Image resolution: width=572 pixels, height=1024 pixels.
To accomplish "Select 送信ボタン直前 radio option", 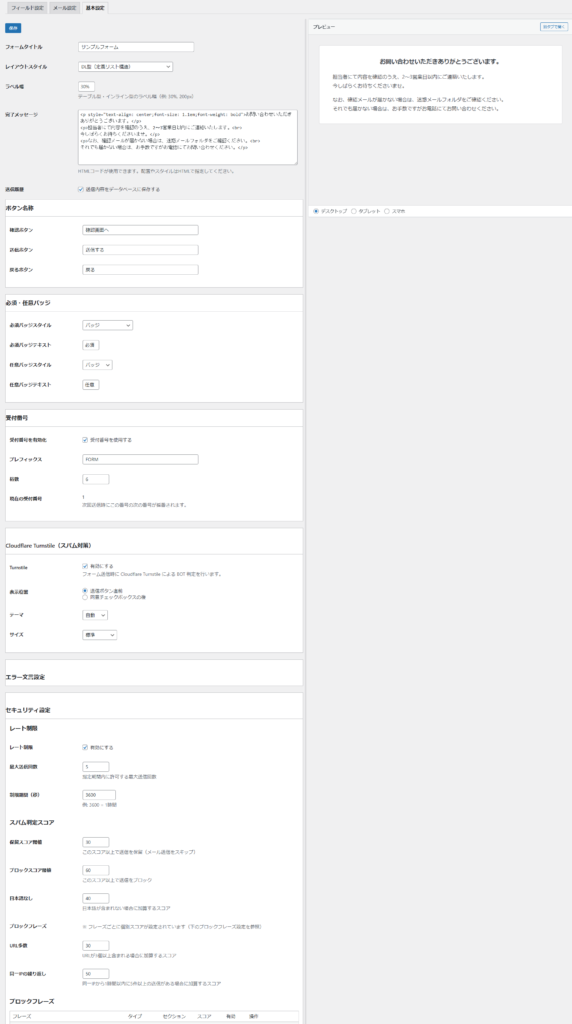I will click(85, 590).
